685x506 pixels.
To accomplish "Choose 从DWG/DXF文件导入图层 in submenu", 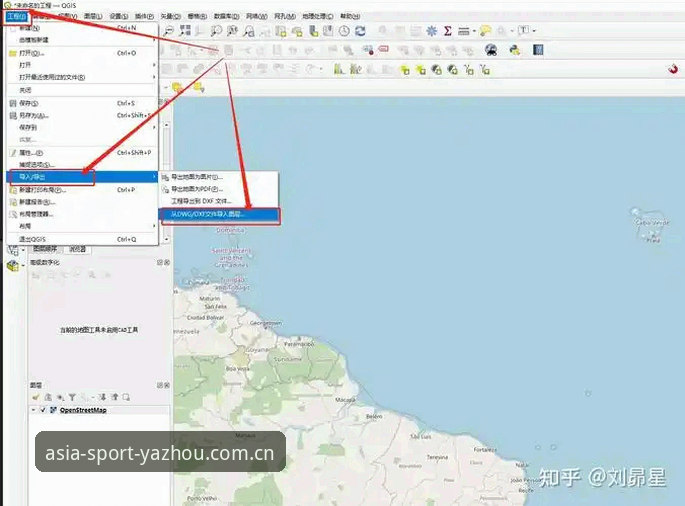I will click(218, 214).
